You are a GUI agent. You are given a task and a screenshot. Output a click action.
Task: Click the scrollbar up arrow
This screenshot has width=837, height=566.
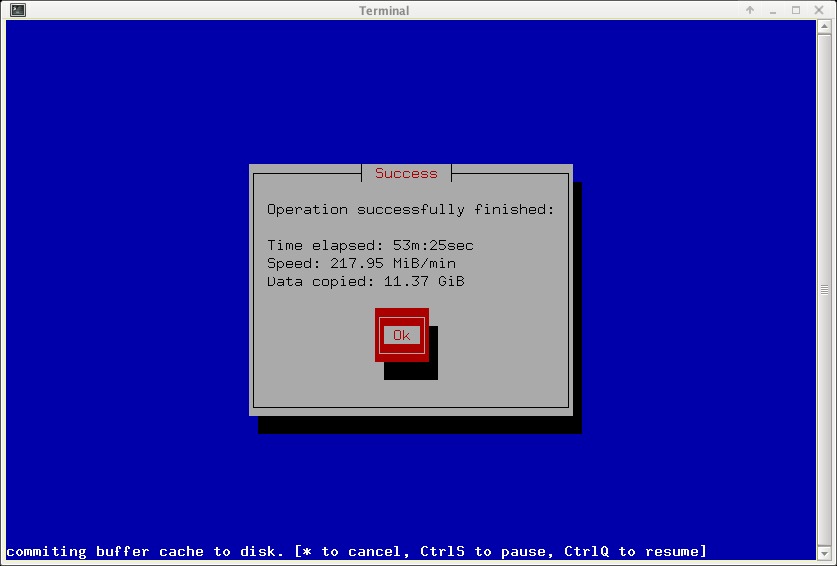[824, 26]
